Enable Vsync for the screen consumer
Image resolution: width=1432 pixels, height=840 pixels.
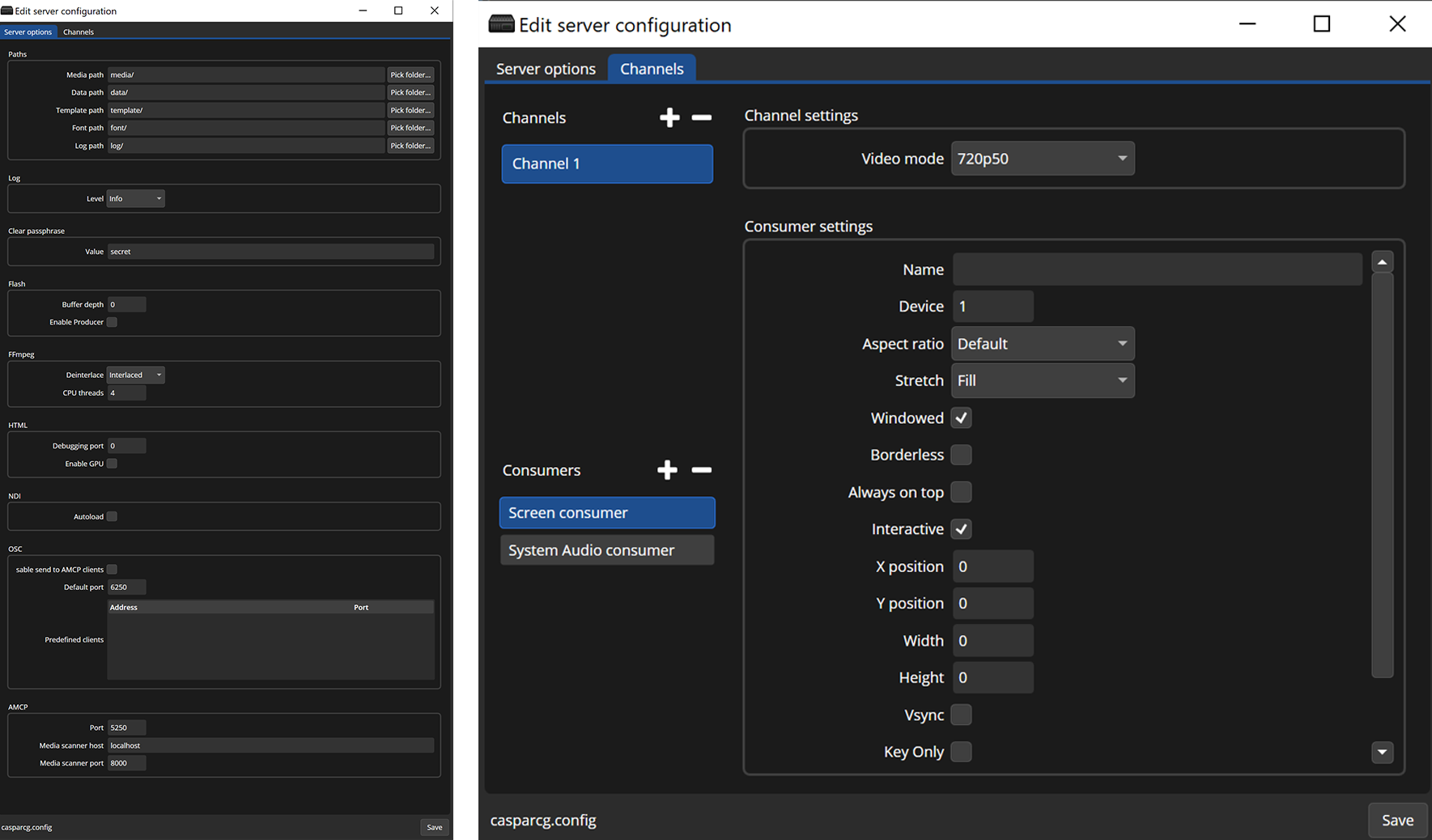click(961, 715)
